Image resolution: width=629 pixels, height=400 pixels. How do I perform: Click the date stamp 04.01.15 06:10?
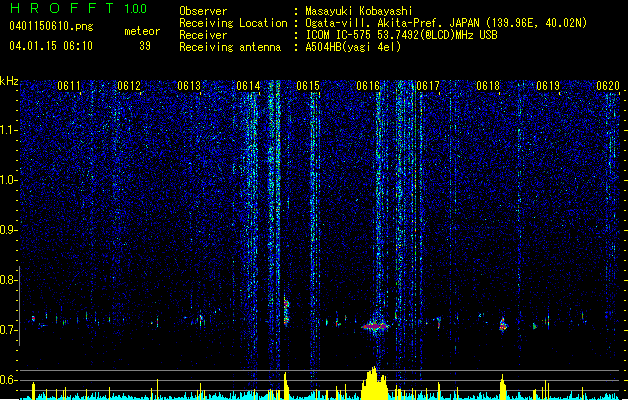[51, 46]
